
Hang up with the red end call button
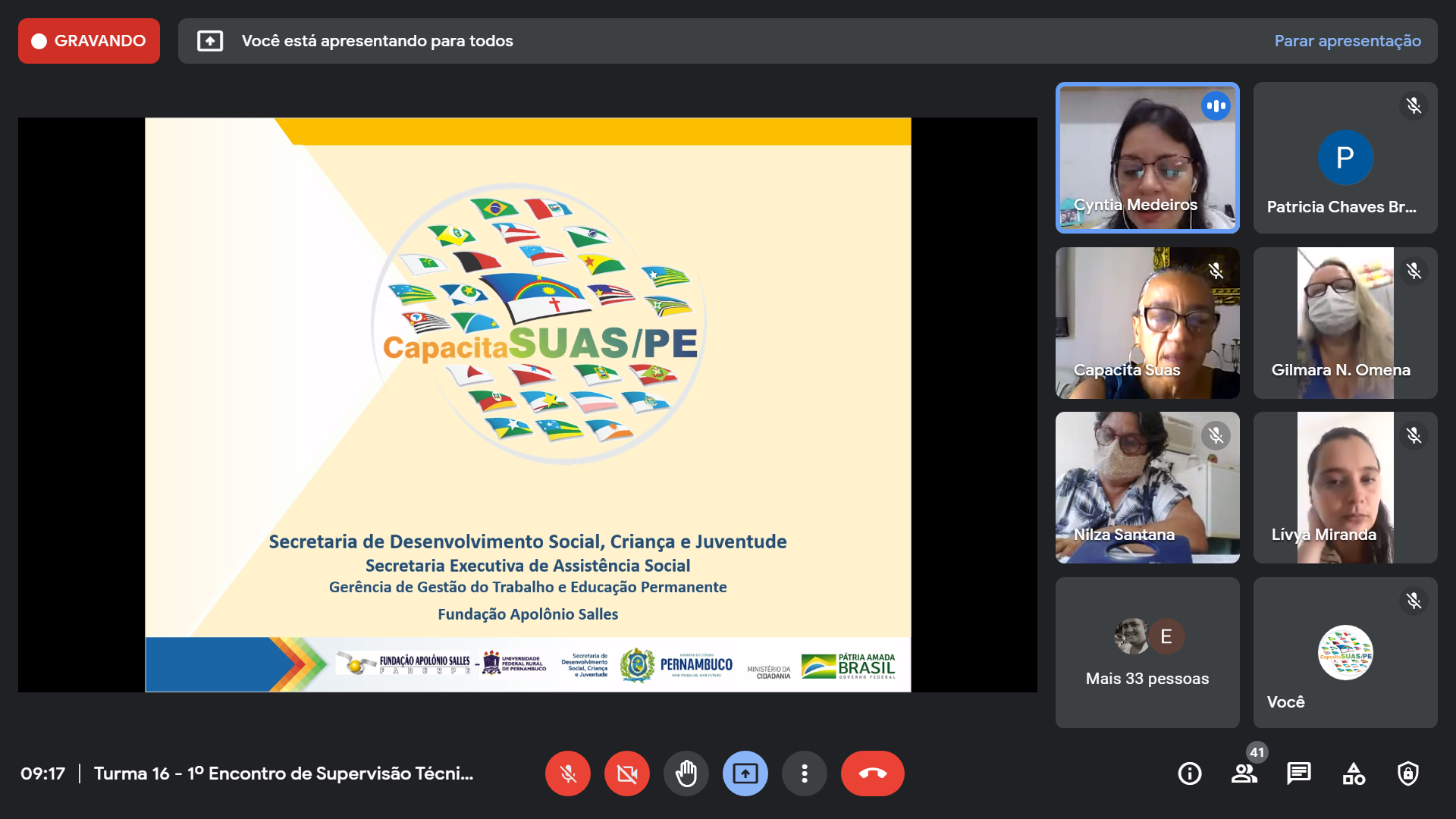tap(872, 773)
